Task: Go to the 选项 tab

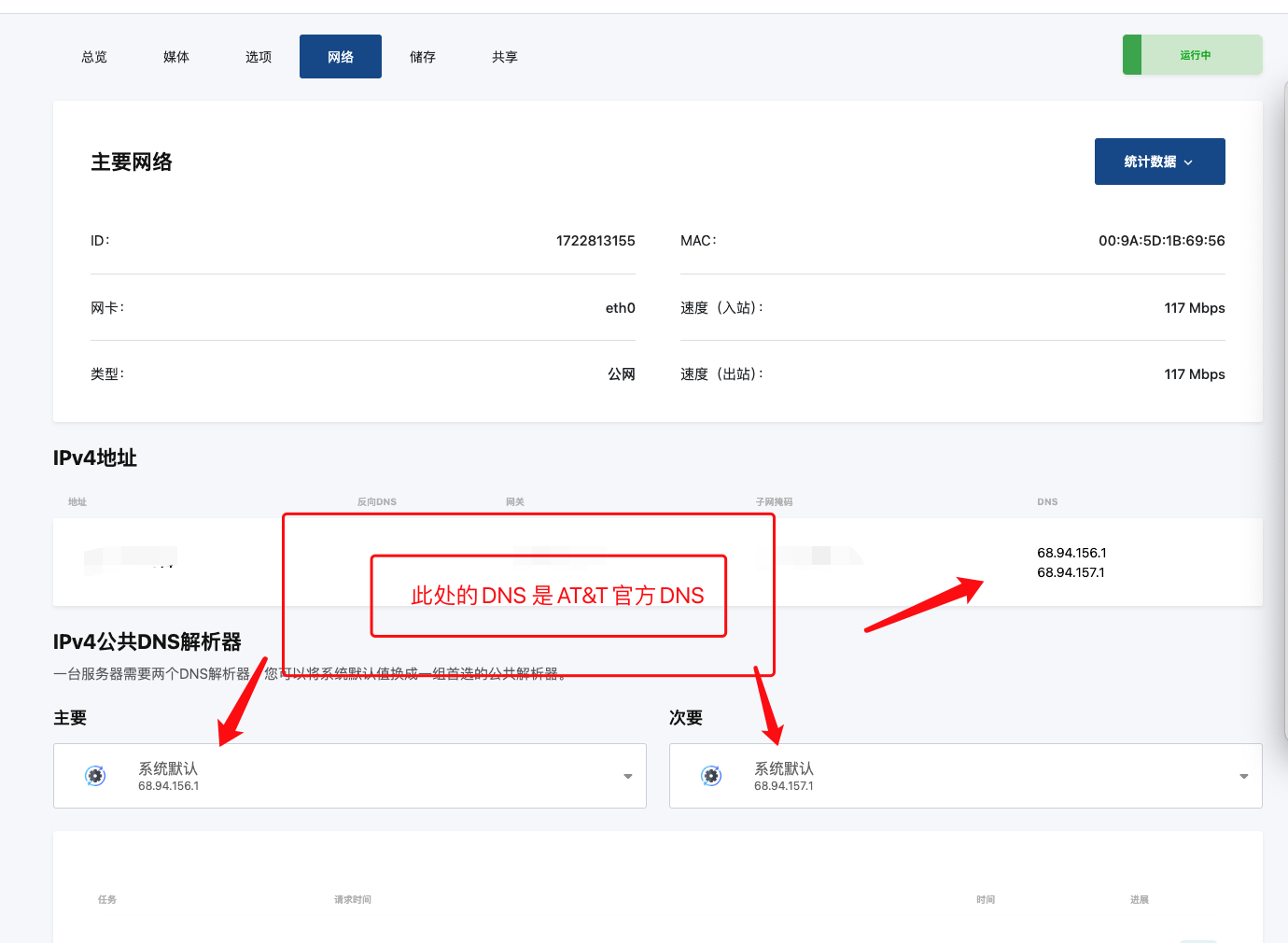Action: pos(259,57)
